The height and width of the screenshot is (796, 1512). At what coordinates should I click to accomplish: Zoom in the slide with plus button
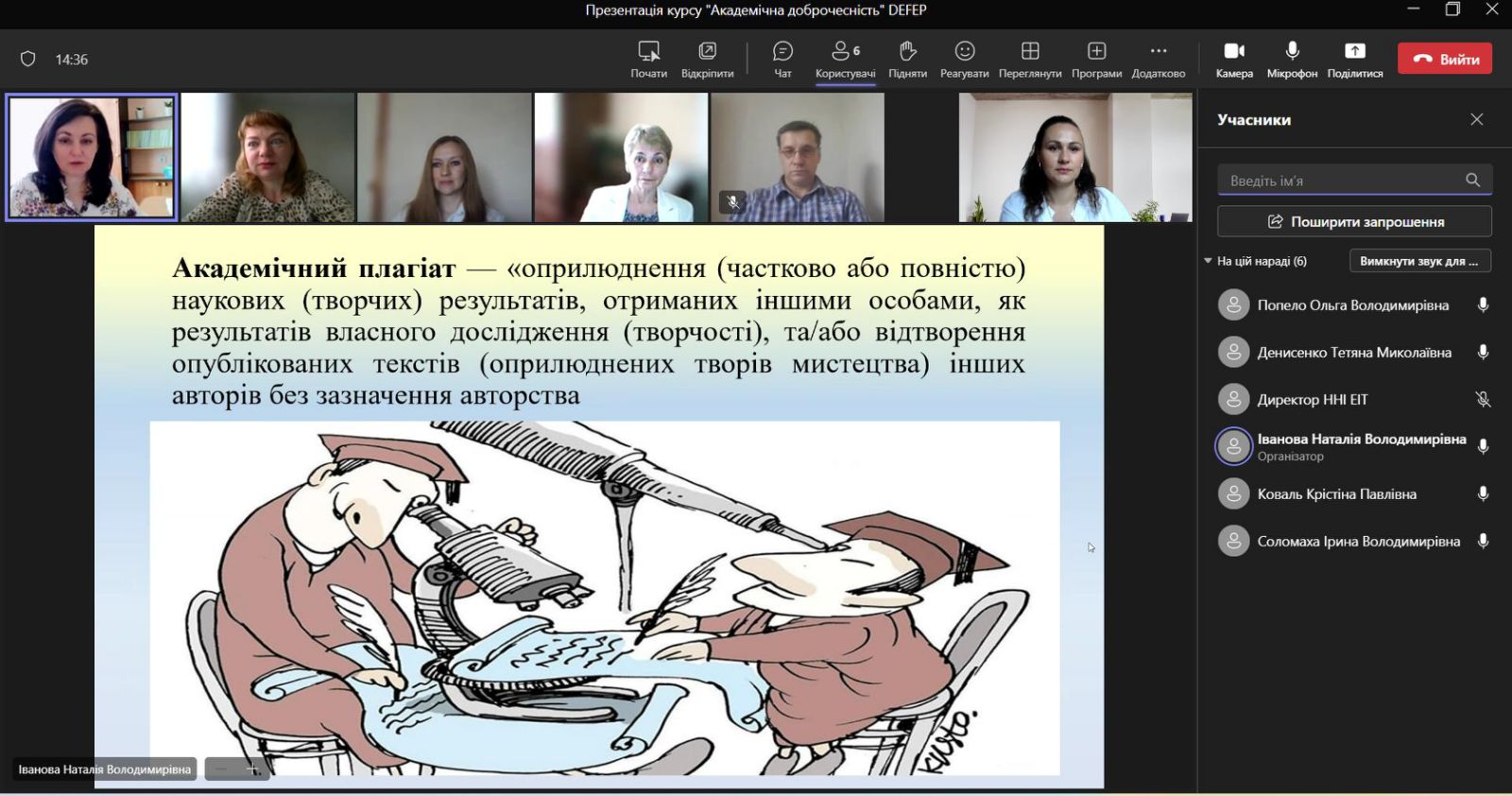point(252,770)
